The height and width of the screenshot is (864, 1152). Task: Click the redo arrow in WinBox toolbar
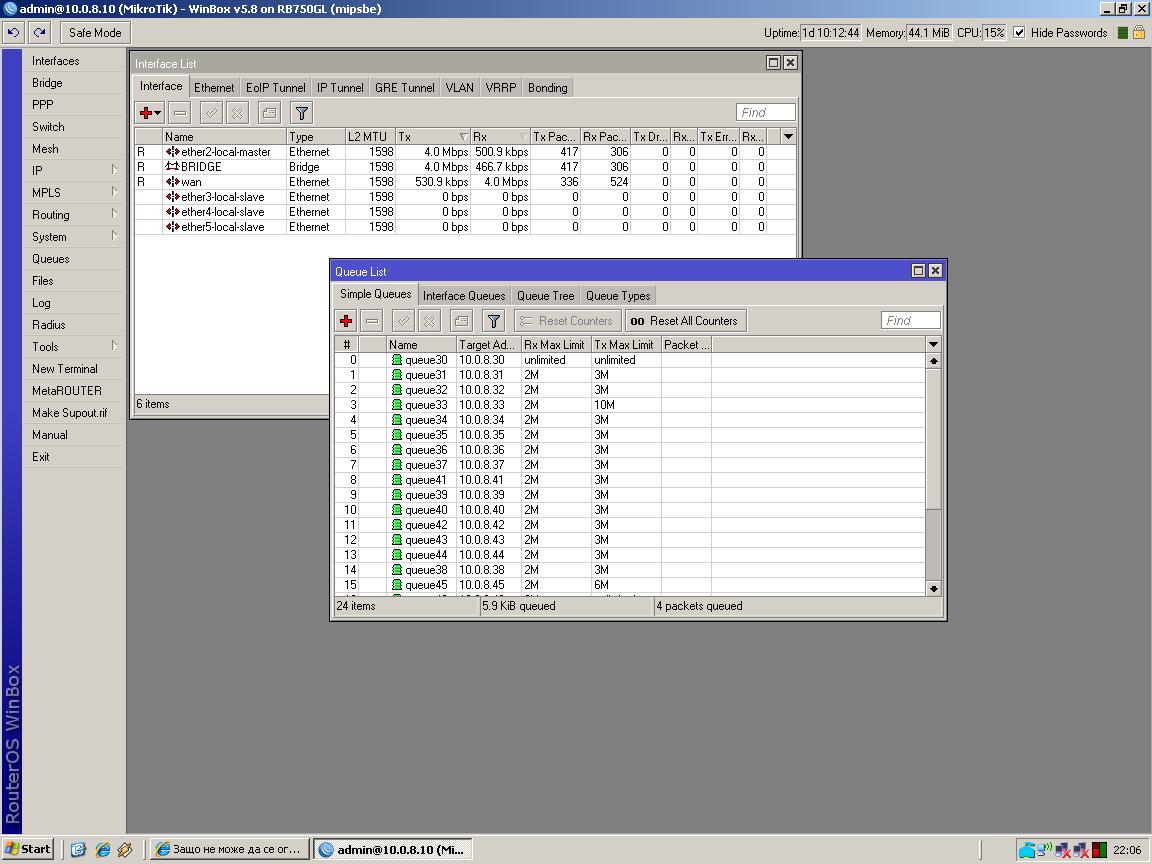click(39, 33)
